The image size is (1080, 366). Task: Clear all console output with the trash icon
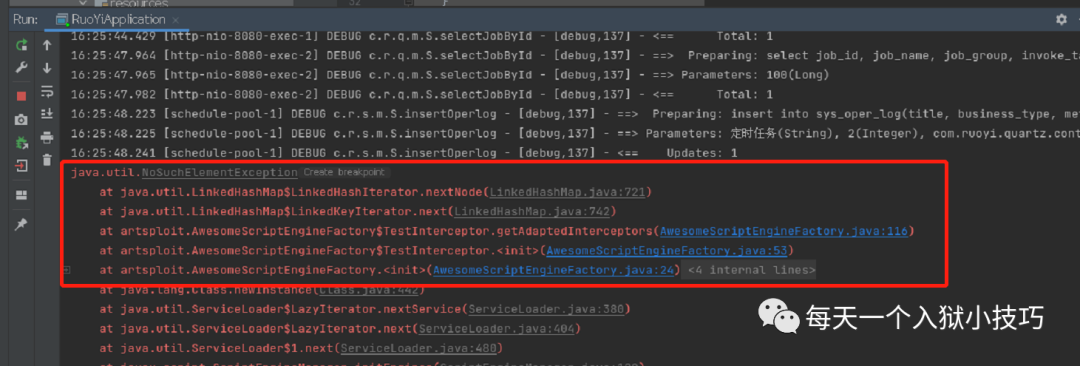click(47, 160)
